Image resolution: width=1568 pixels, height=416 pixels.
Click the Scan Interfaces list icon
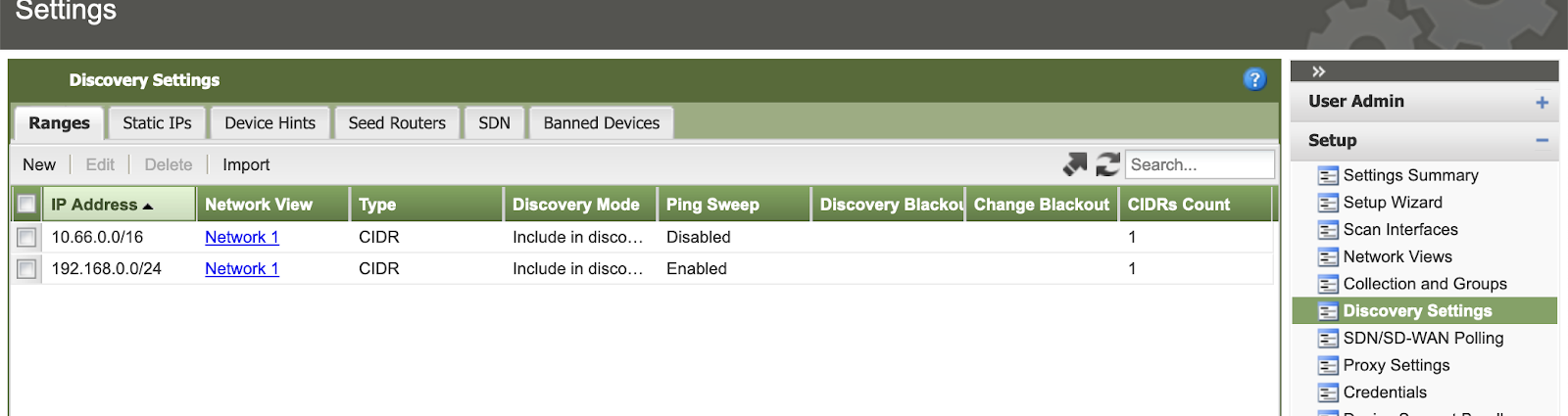[1328, 230]
